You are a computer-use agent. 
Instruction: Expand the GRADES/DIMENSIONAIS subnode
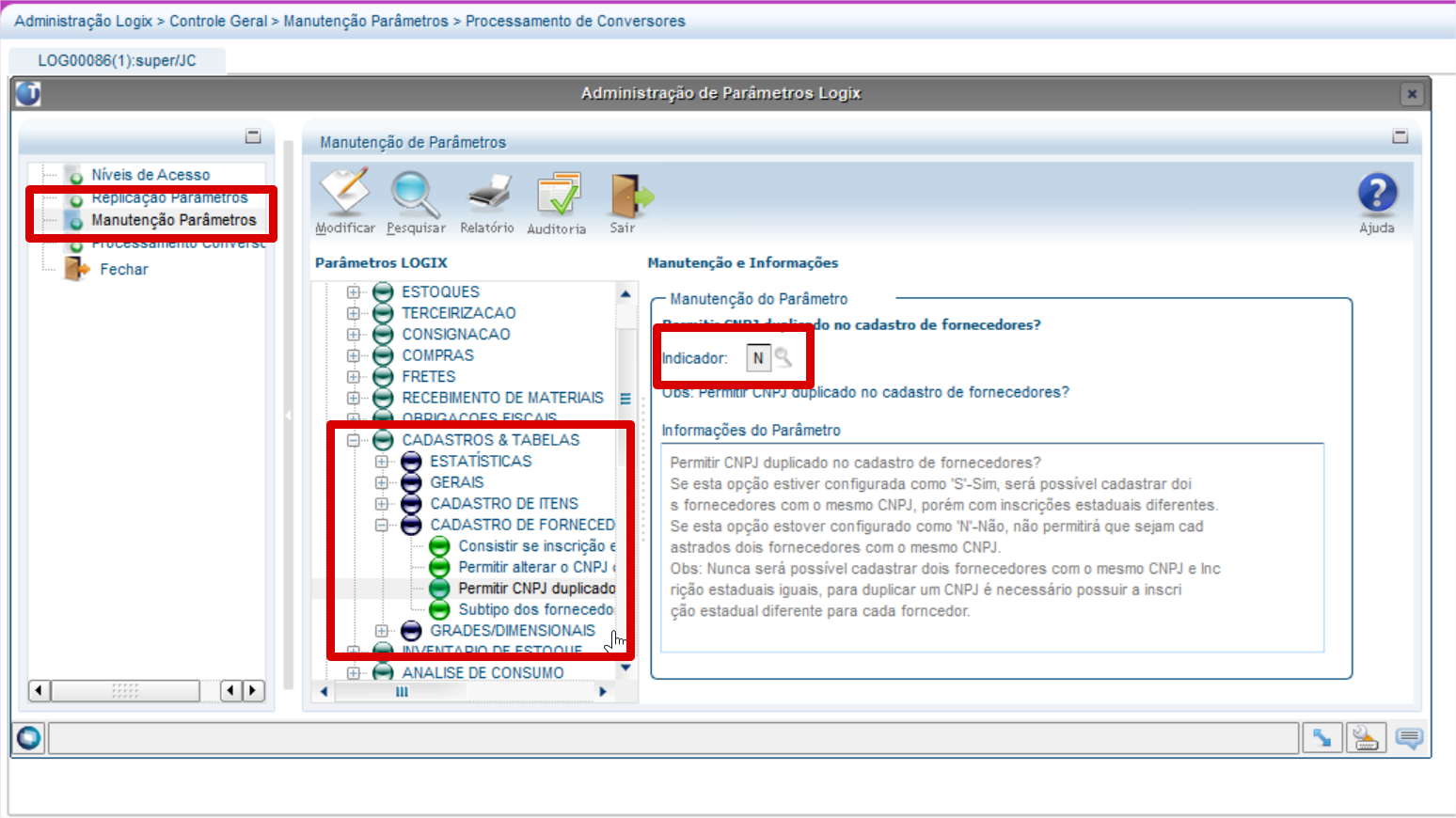click(x=382, y=630)
